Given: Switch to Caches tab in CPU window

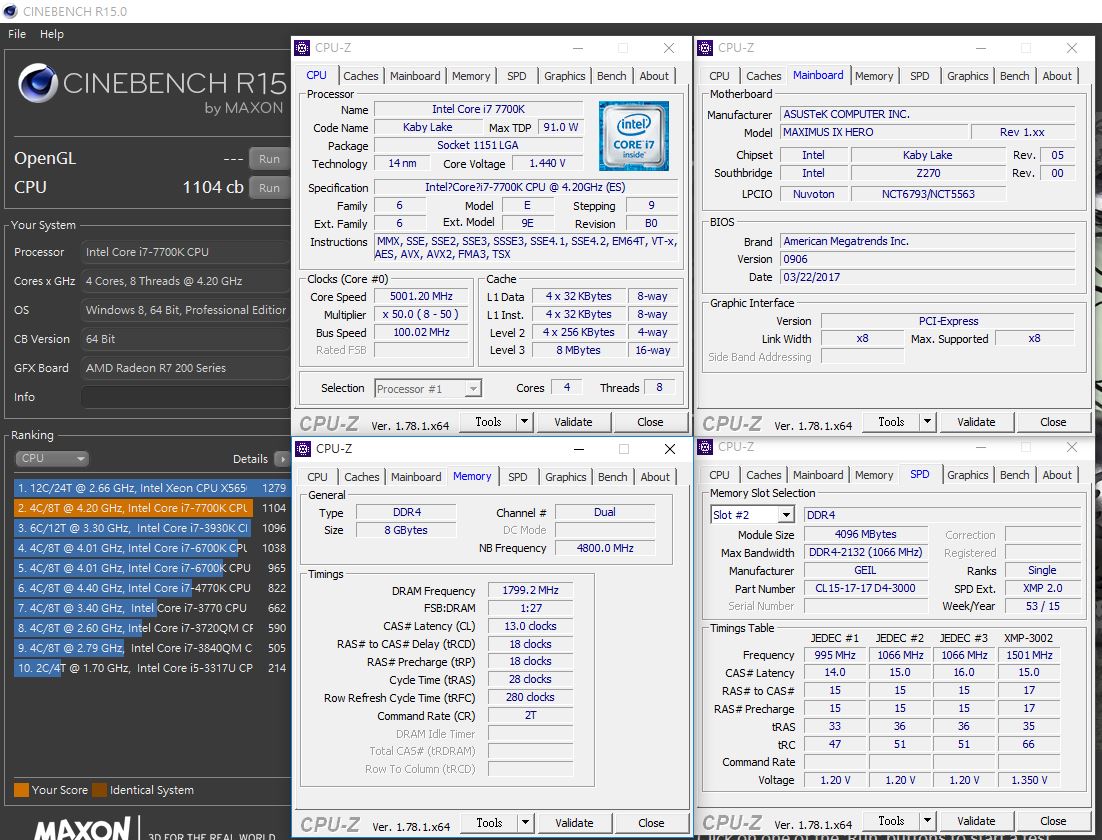Looking at the screenshot, I should (x=361, y=76).
